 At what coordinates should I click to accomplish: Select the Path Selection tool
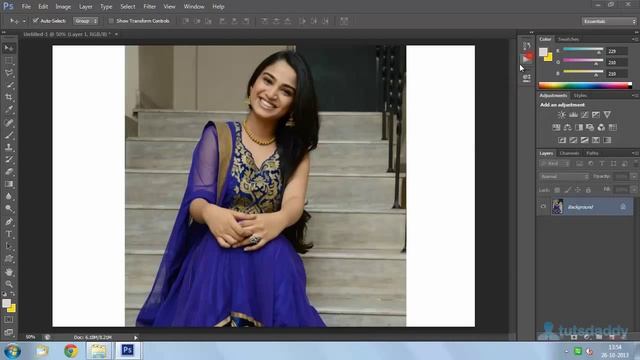9,247
